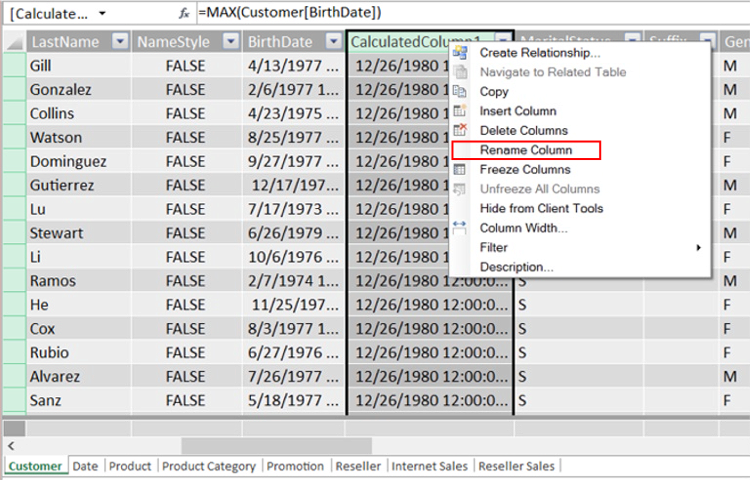The width and height of the screenshot is (750, 480).
Task: Select the BirthDate column header
Action: [x=280, y=42]
